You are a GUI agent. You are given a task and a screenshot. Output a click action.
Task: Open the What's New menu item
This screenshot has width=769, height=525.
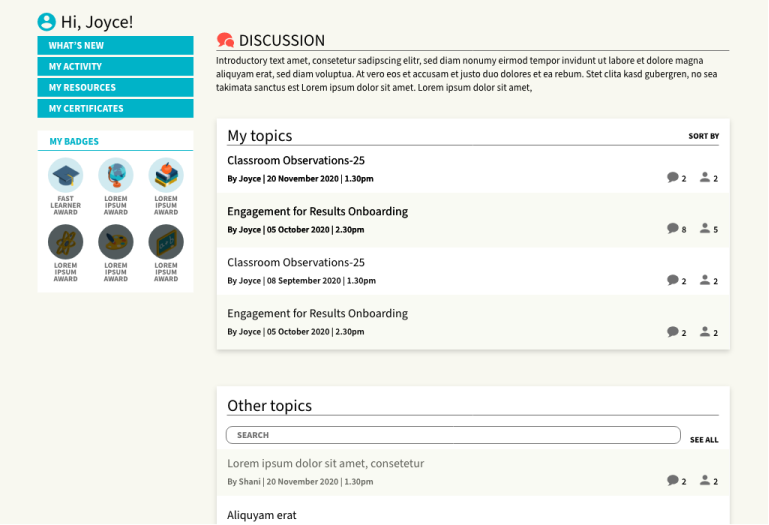(115, 46)
